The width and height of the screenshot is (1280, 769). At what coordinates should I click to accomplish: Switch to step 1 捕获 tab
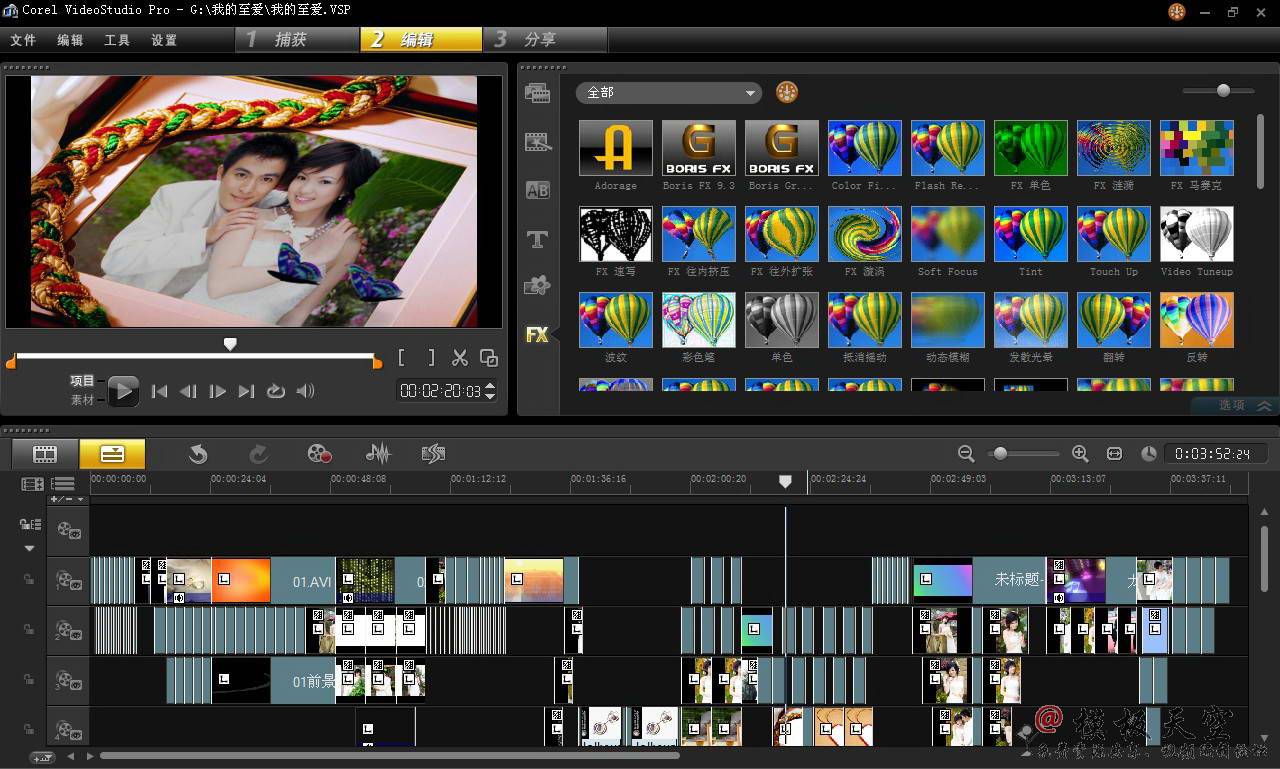(x=297, y=39)
